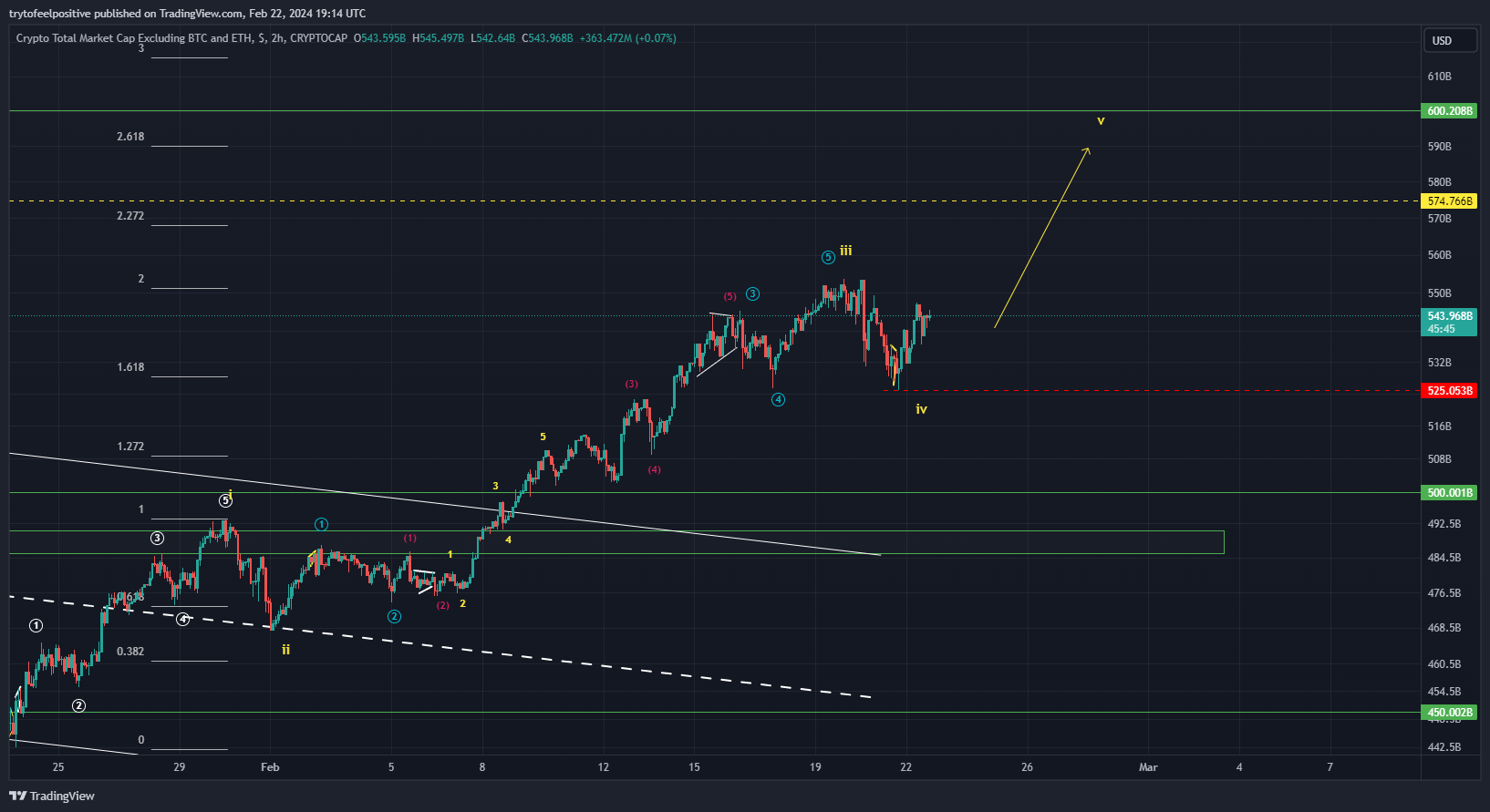Click the change value +363.472M (+0.07%)
Viewport: 1490px width, 812px height.
point(627,38)
